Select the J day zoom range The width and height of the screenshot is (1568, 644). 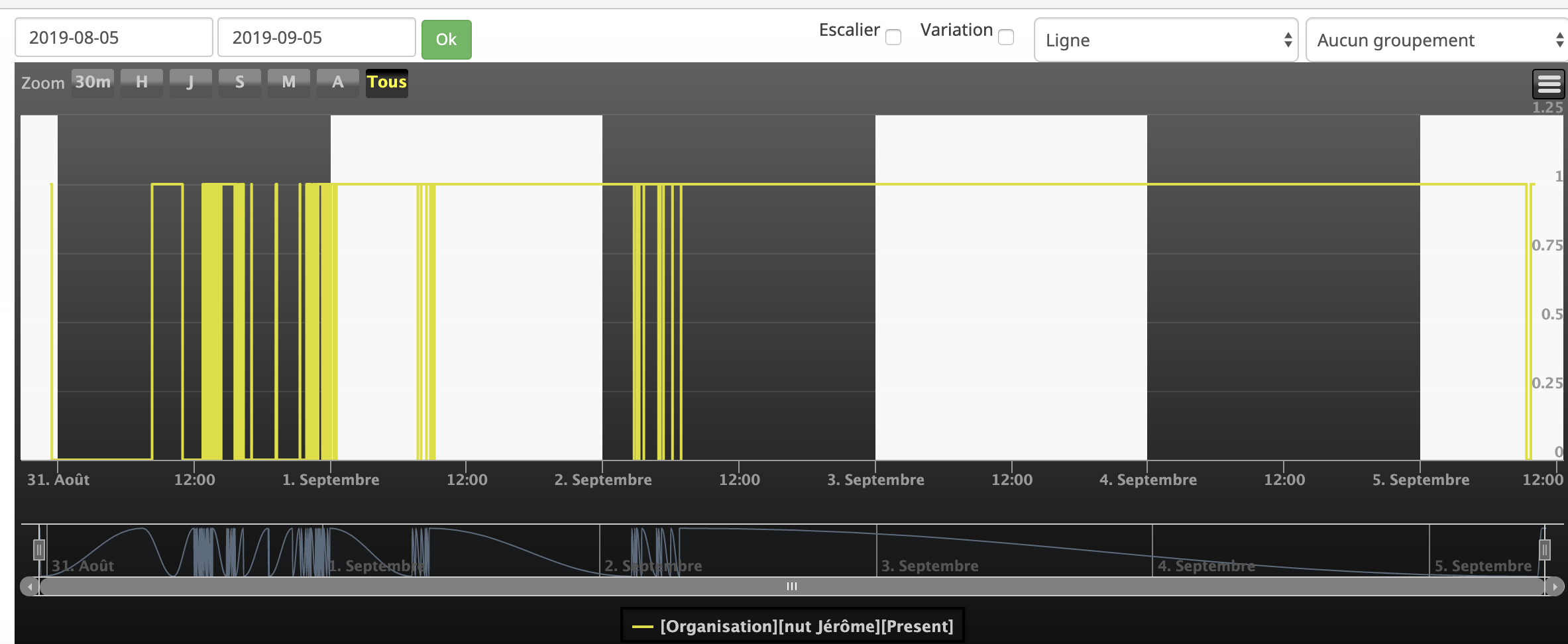(191, 83)
